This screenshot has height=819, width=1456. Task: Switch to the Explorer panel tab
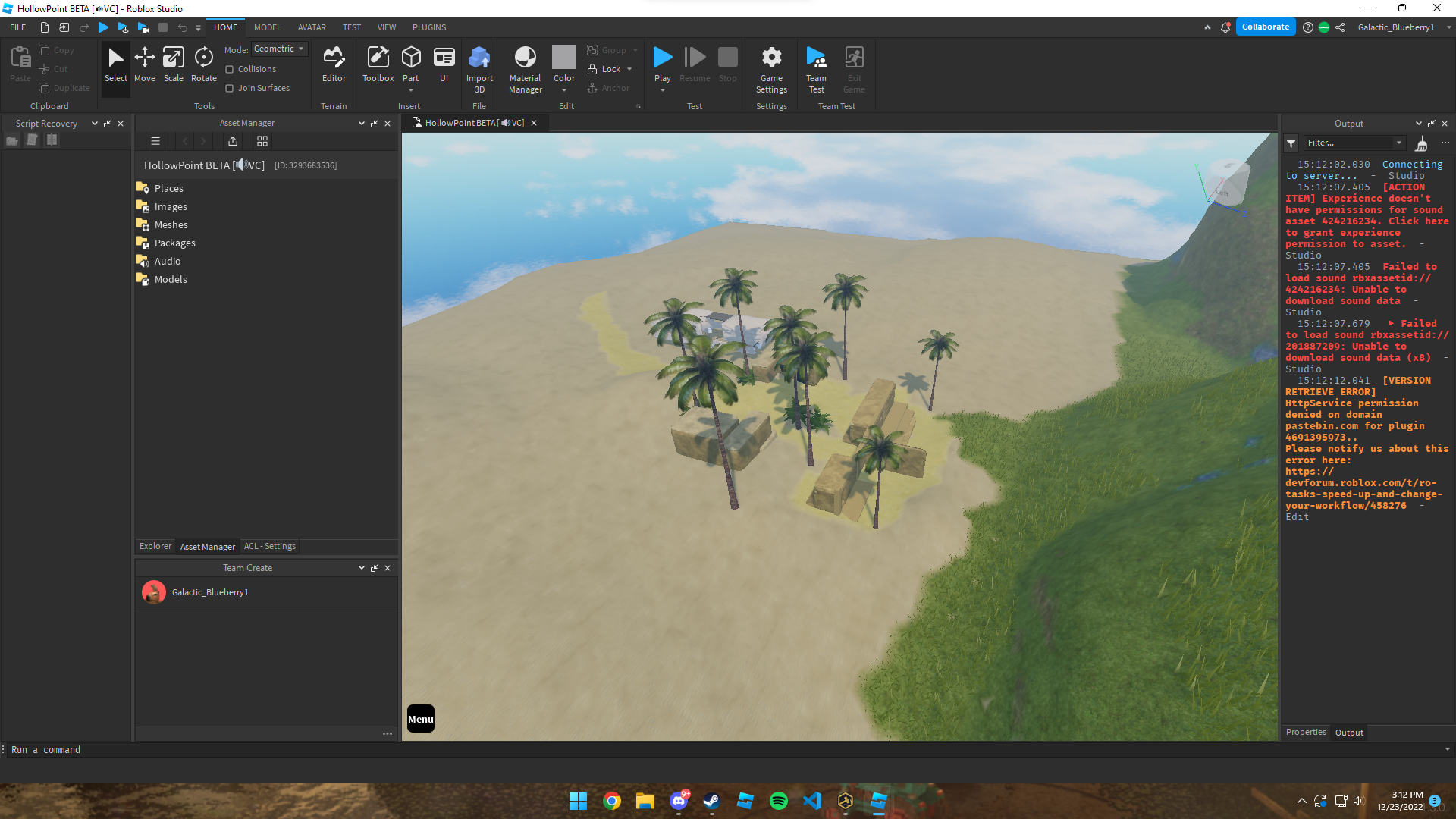(x=155, y=546)
